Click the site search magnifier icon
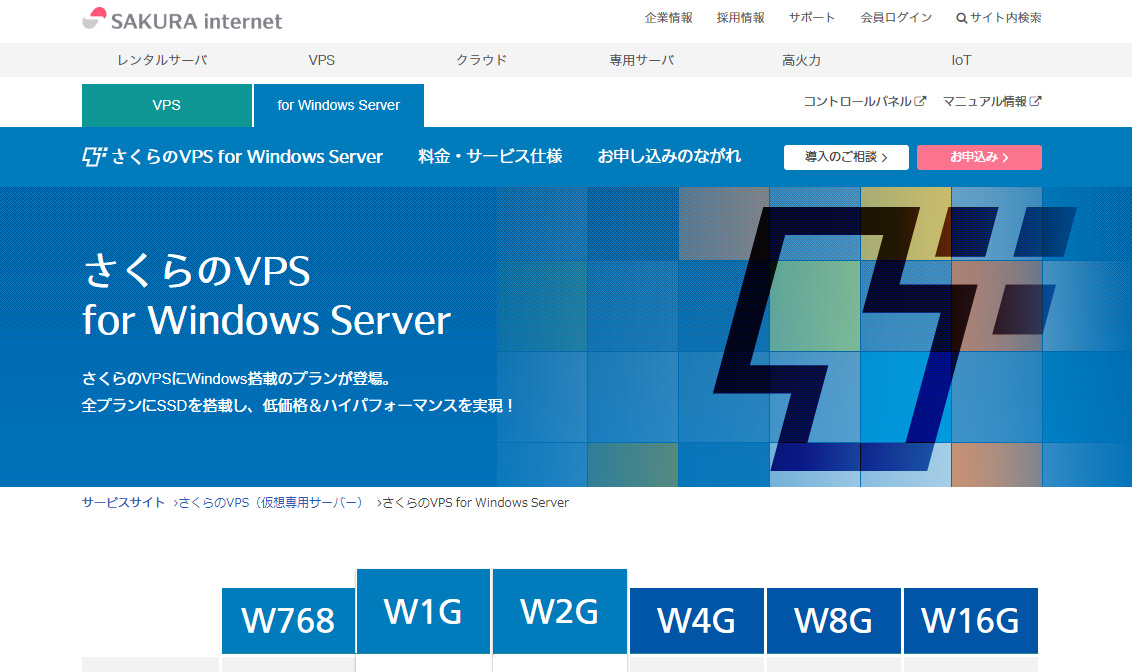The image size is (1132, 672). pyautogui.click(x=961, y=16)
